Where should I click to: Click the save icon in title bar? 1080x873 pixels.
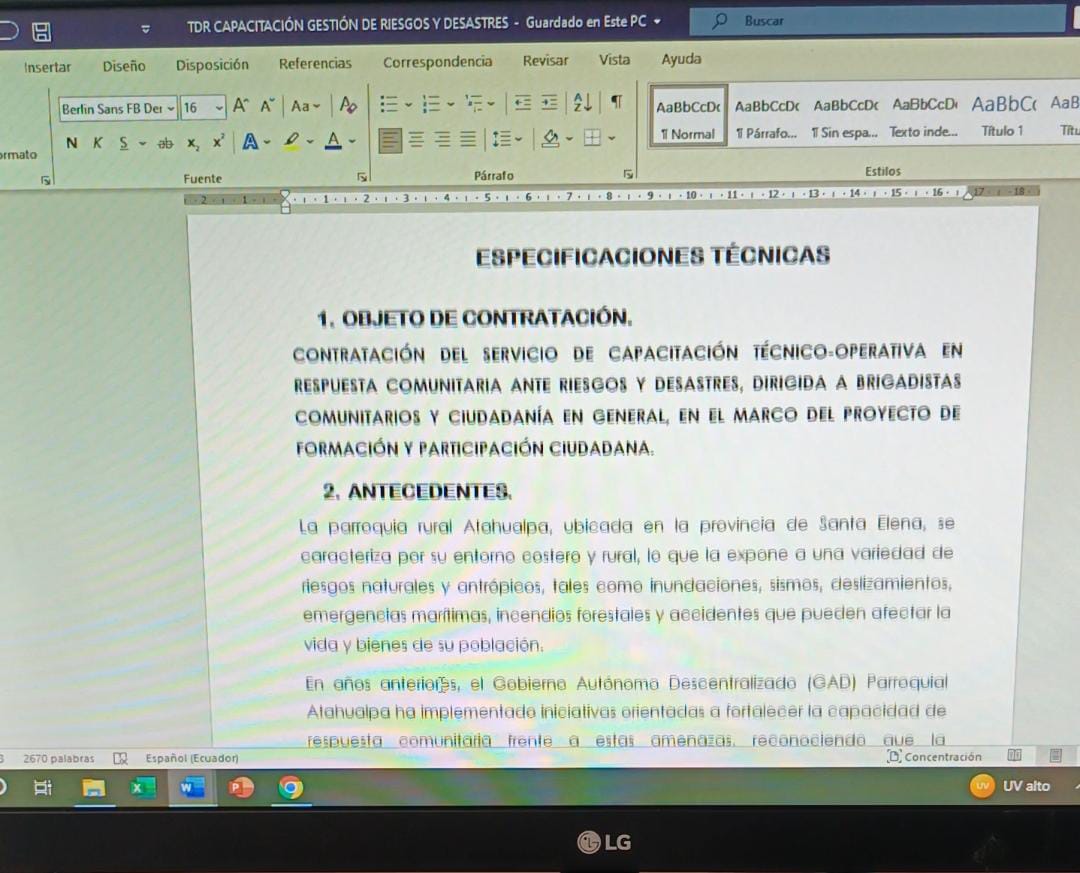(x=43, y=32)
